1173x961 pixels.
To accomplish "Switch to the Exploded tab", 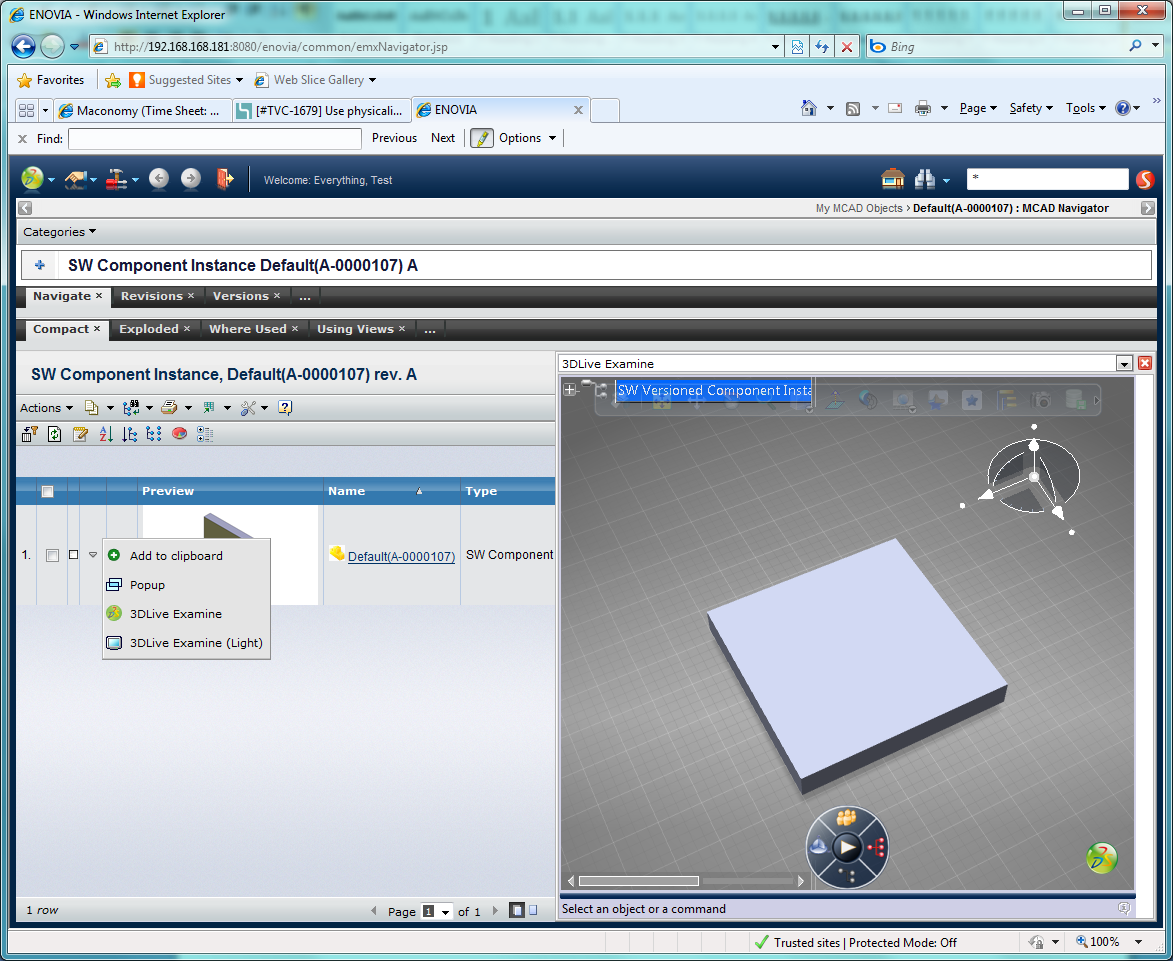I will coord(149,329).
